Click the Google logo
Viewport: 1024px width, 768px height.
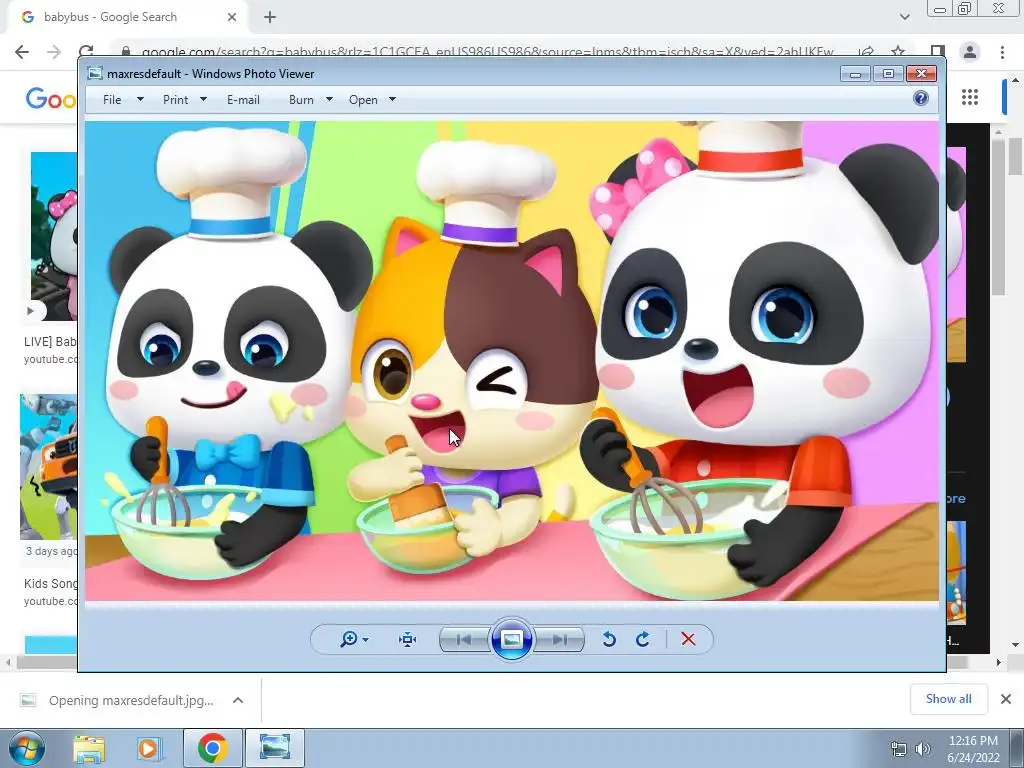pos(51,99)
